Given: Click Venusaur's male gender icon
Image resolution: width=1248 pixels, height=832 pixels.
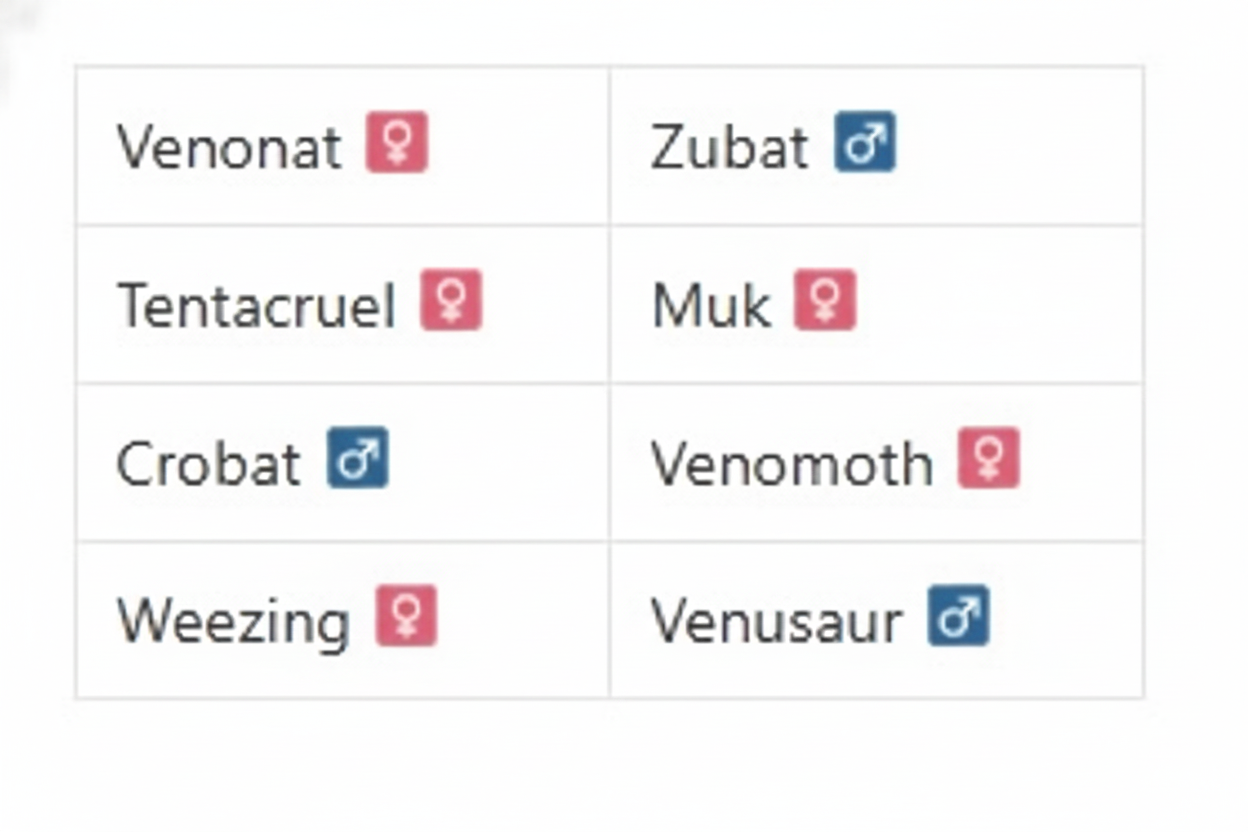Looking at the screenshot, I should pos(958,616).
